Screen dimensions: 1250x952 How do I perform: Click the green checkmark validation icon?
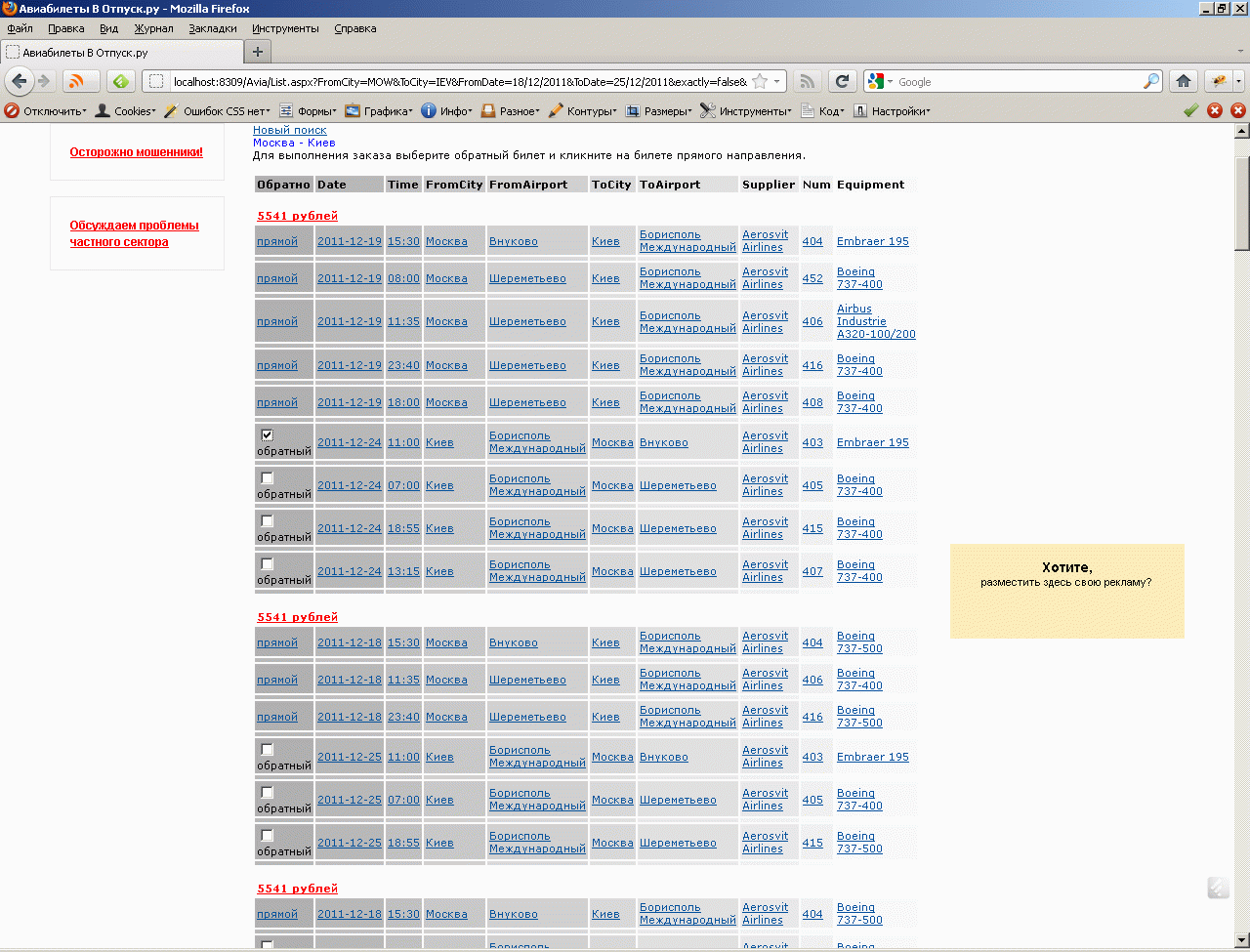click(1190, 110)
